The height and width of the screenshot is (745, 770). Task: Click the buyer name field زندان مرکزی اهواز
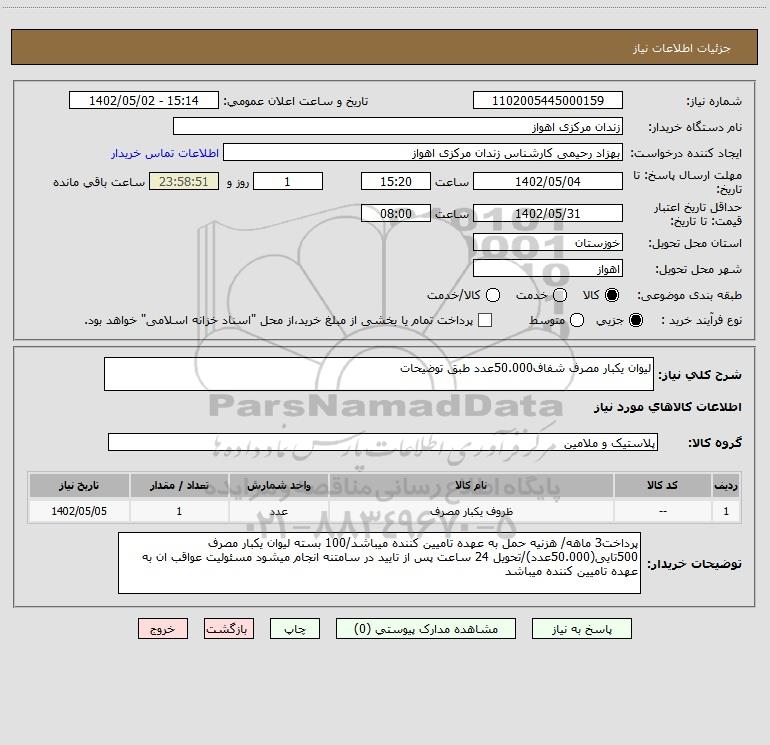398,126
